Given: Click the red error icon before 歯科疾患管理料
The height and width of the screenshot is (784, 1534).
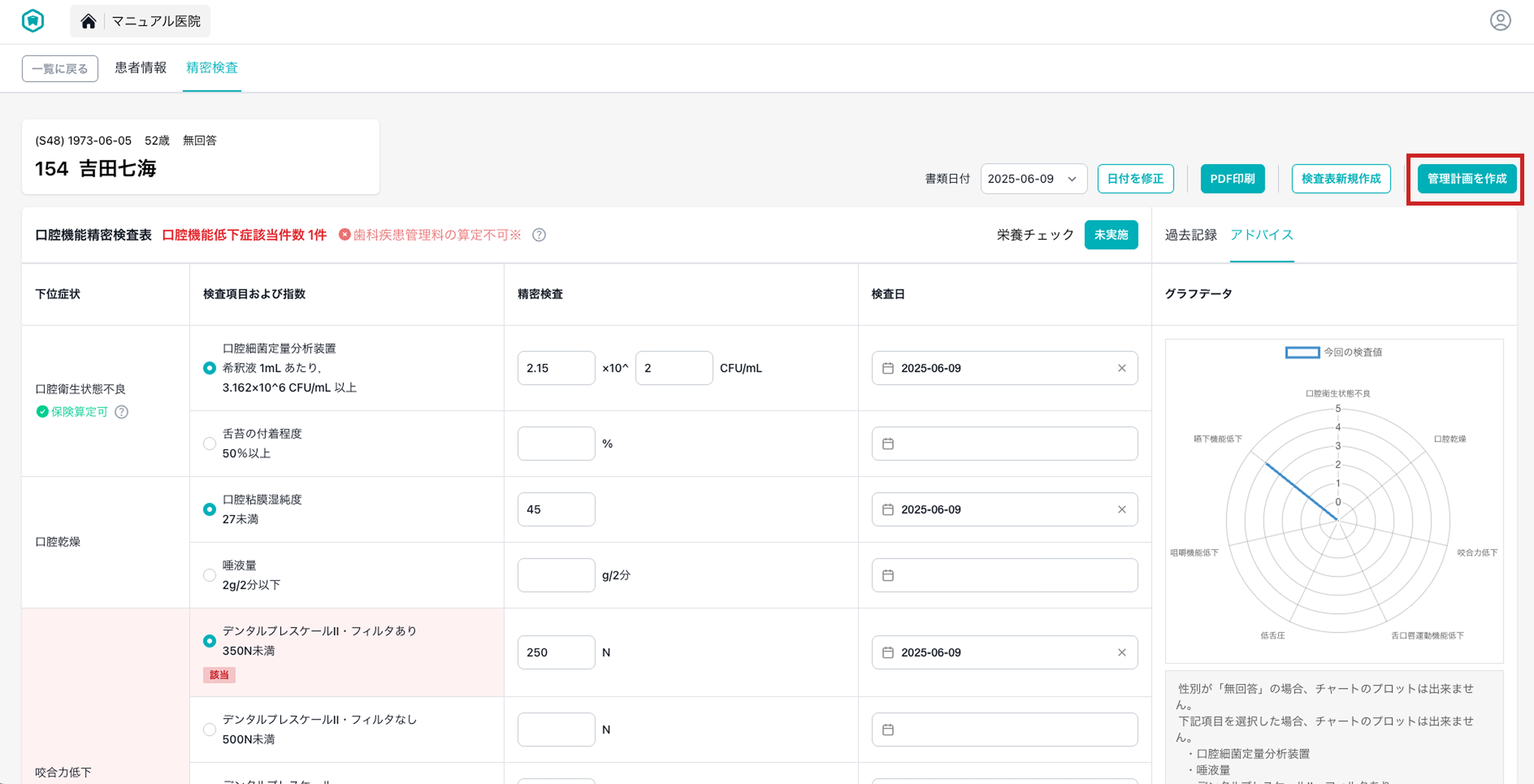Looking at the screenshot, I should click(x=344, y=235).
